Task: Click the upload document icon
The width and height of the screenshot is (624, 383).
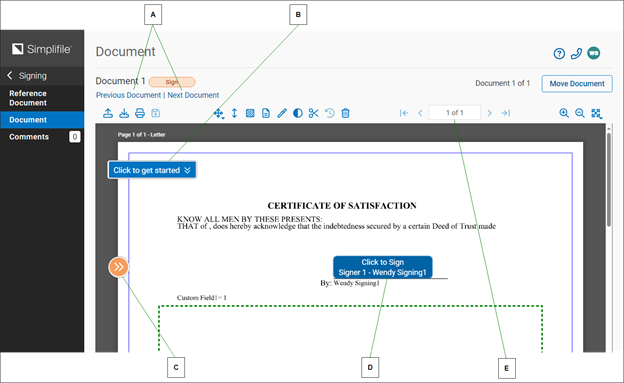Action: [x=108, y=113]
